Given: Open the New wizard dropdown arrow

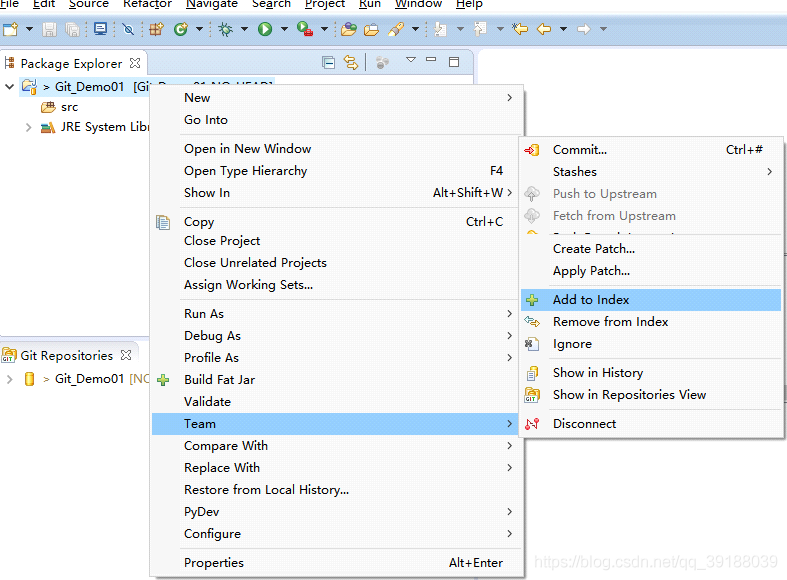Looking at the screenshot, I should point(29,29).
